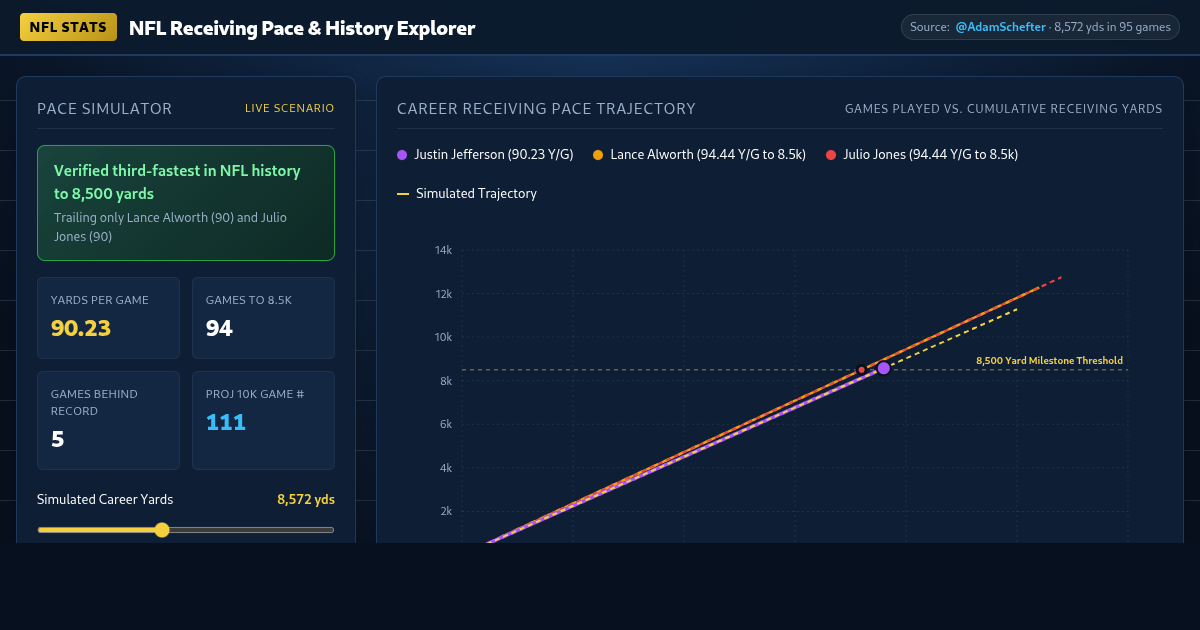The height and width of the screenshot is (630, 1200).
Task: Click the 8,500 Yard Milestone Threshold label
Action: pyautogui.click(x=1049, y=360)
